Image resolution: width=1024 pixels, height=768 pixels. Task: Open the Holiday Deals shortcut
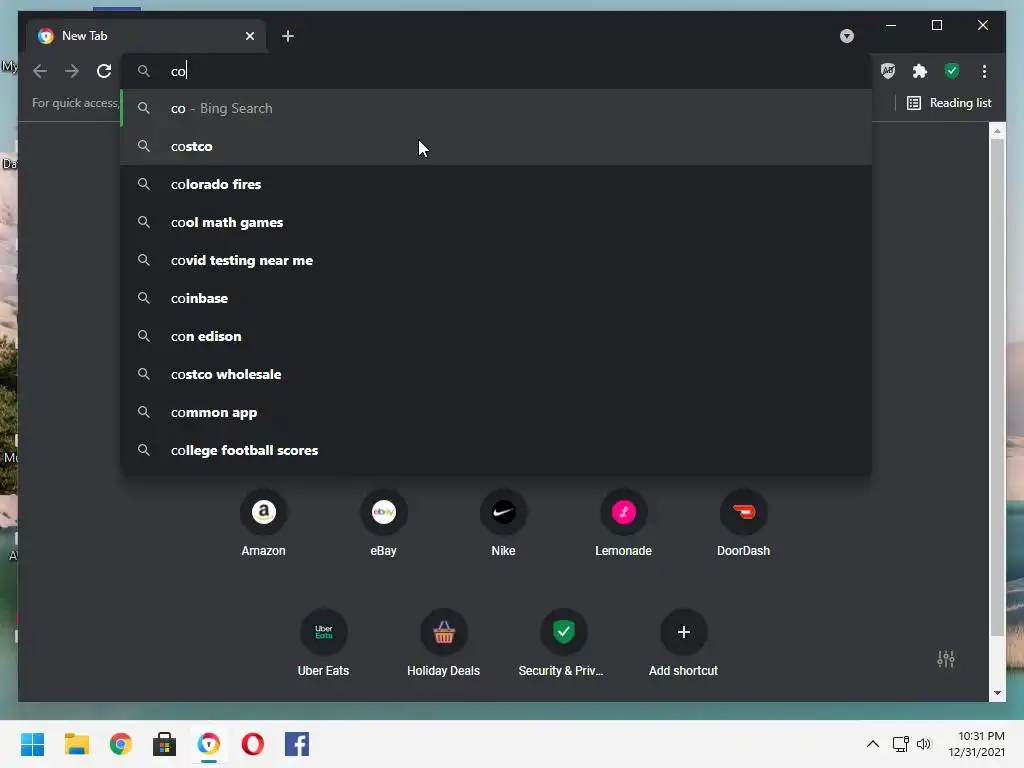[x=443, y=643]
